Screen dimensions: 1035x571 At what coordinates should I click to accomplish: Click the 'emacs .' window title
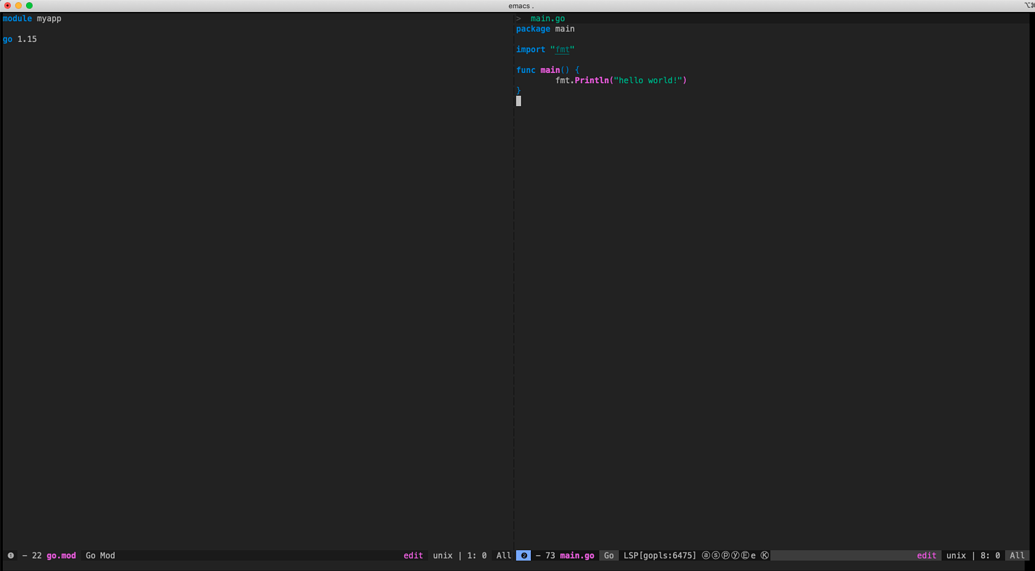coord(521,6)
